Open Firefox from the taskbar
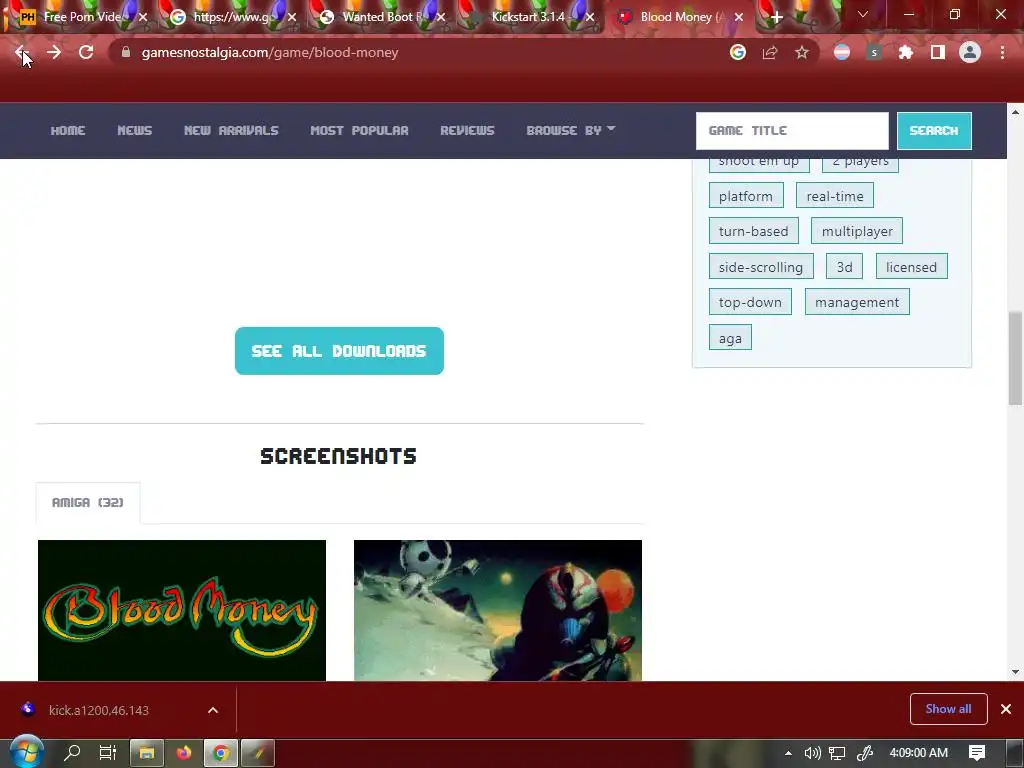1024x768 pixels. [x=184, y=753]
